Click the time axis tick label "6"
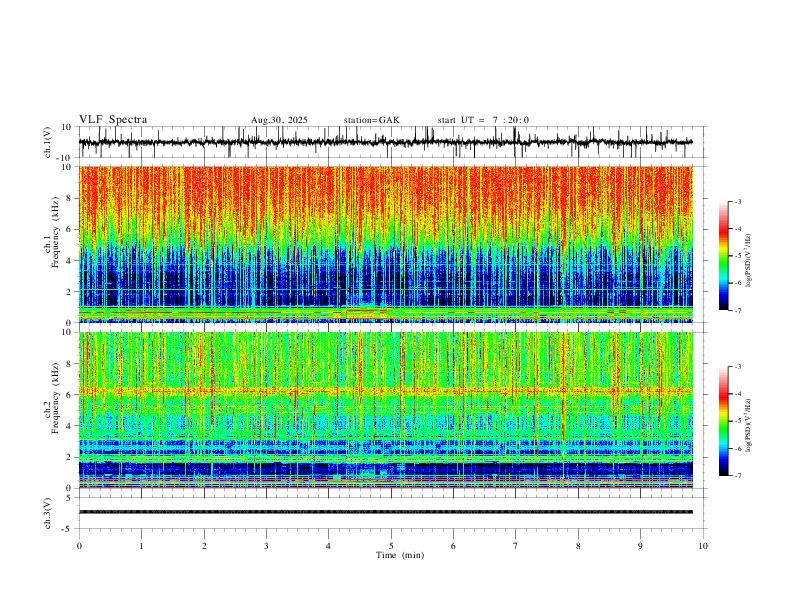 coord(453,546)
